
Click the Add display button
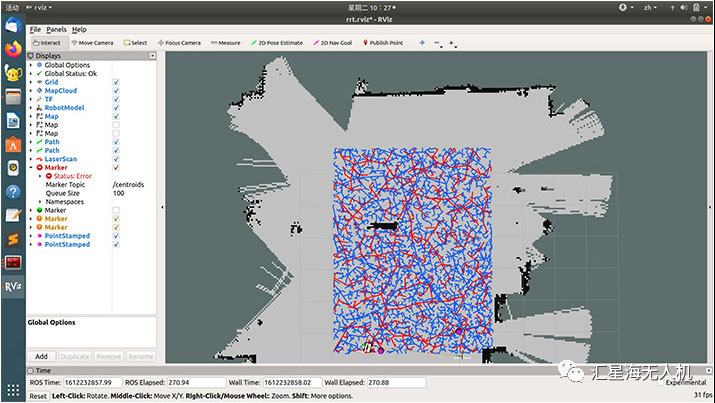tap(41, 356)
